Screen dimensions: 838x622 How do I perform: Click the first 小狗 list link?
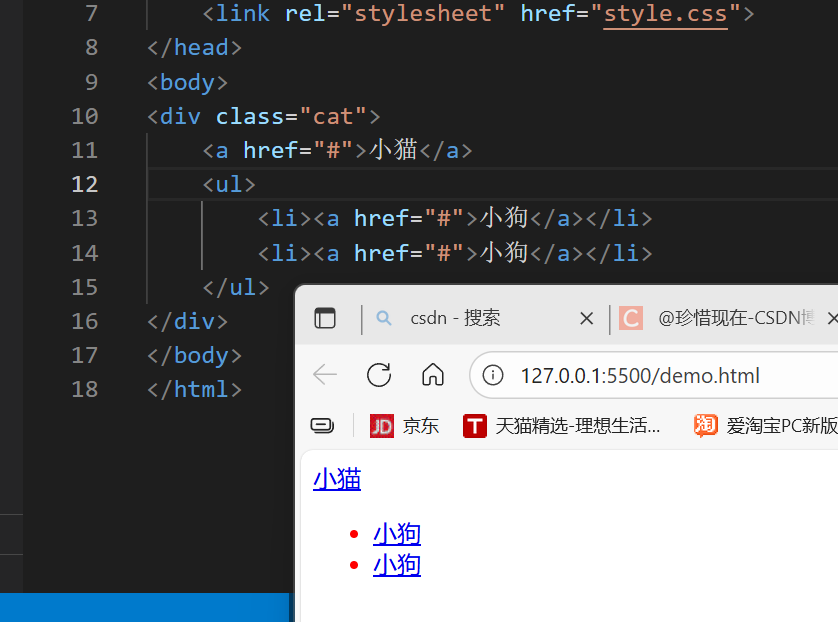pyautogui.click(x=397, y=534)
